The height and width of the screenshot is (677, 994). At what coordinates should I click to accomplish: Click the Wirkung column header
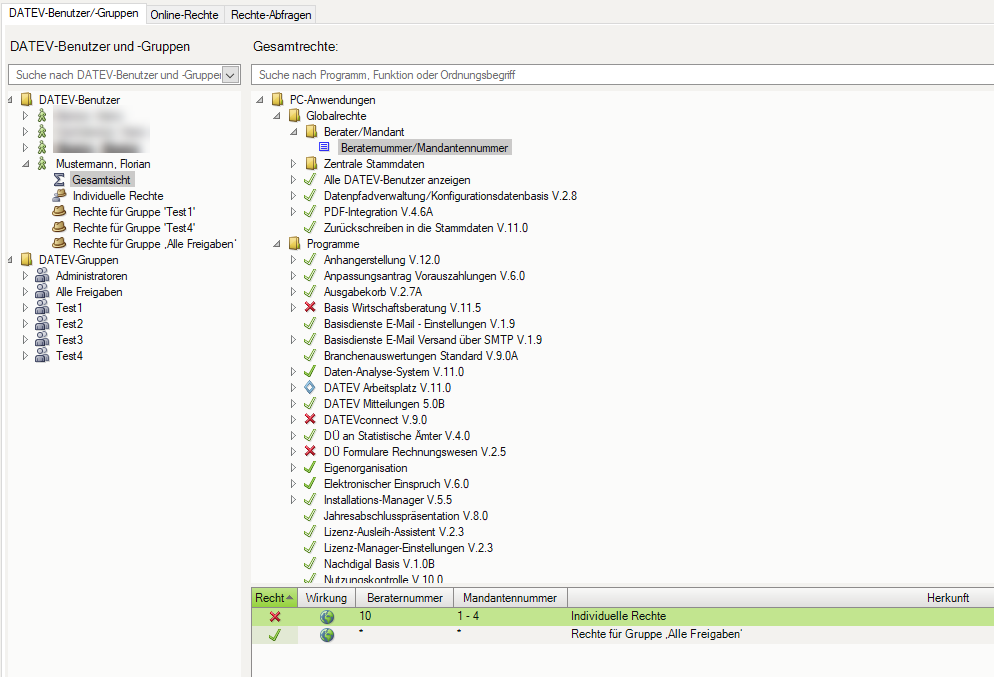point(326,598)
